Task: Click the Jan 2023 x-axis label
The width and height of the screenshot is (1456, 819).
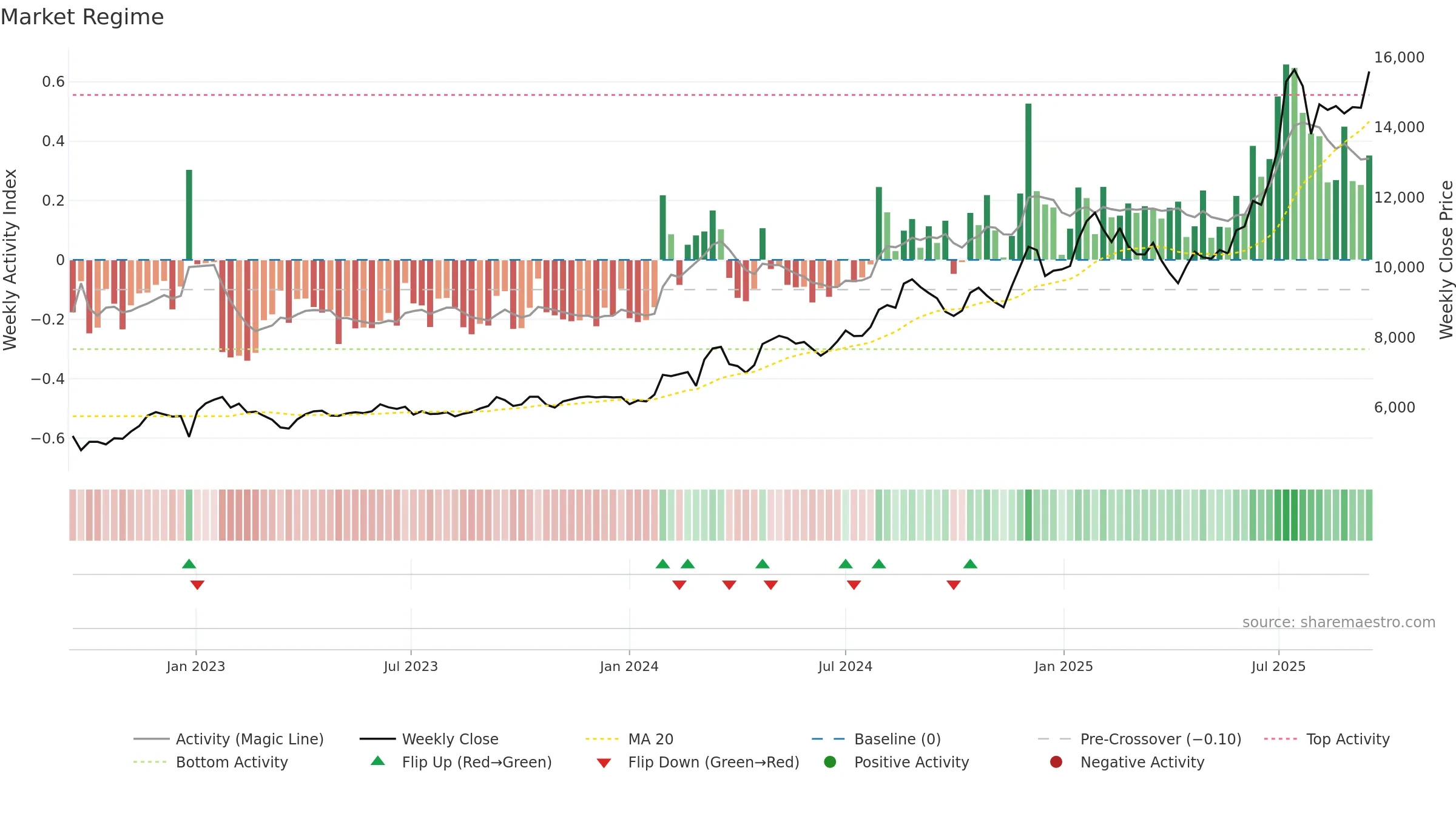Action: coord(196,666)
